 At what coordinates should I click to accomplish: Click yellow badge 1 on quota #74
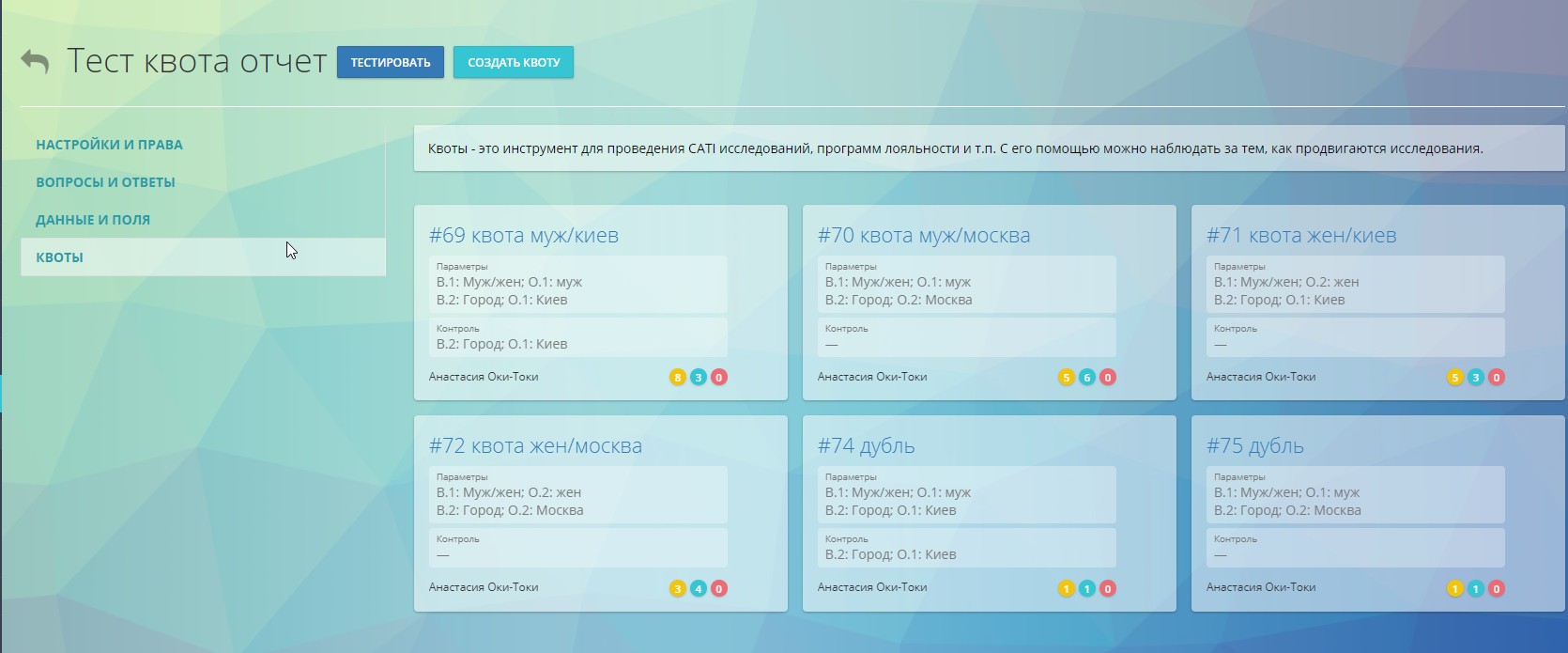1066,589
